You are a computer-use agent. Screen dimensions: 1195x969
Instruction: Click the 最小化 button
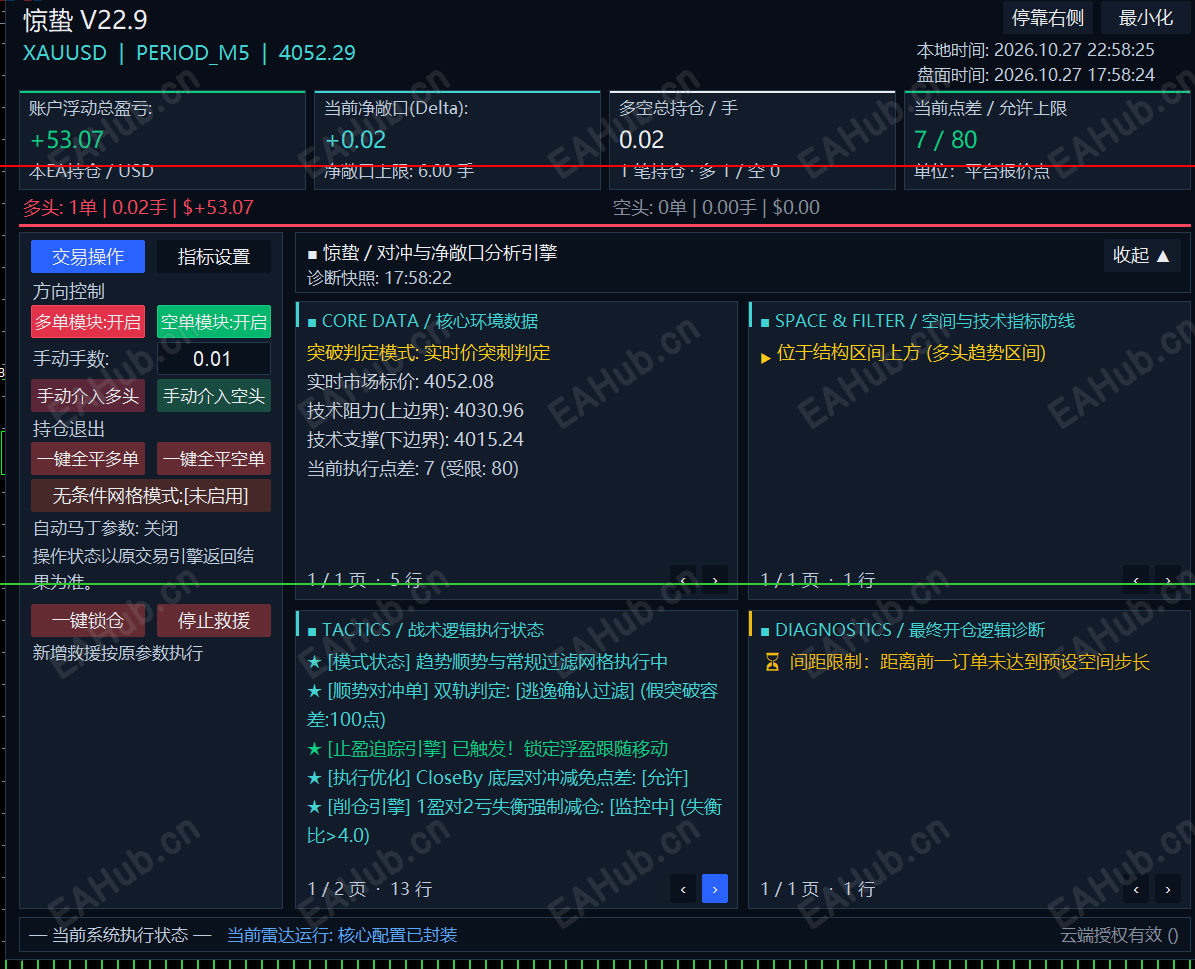[1145, 18]
